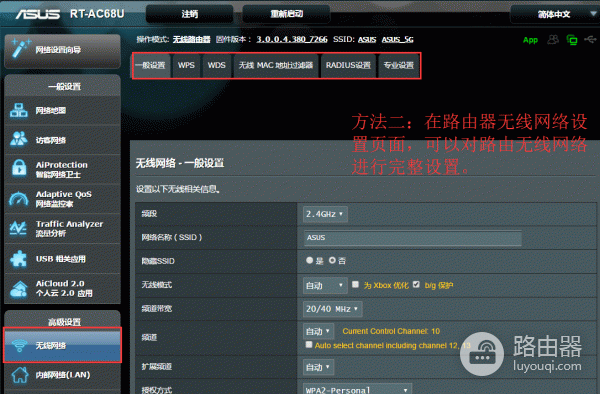The width and height of the screenshot is (600, 394).
Task: Click the Guest Network (访客网络) icon
Action: coord(19,140)
